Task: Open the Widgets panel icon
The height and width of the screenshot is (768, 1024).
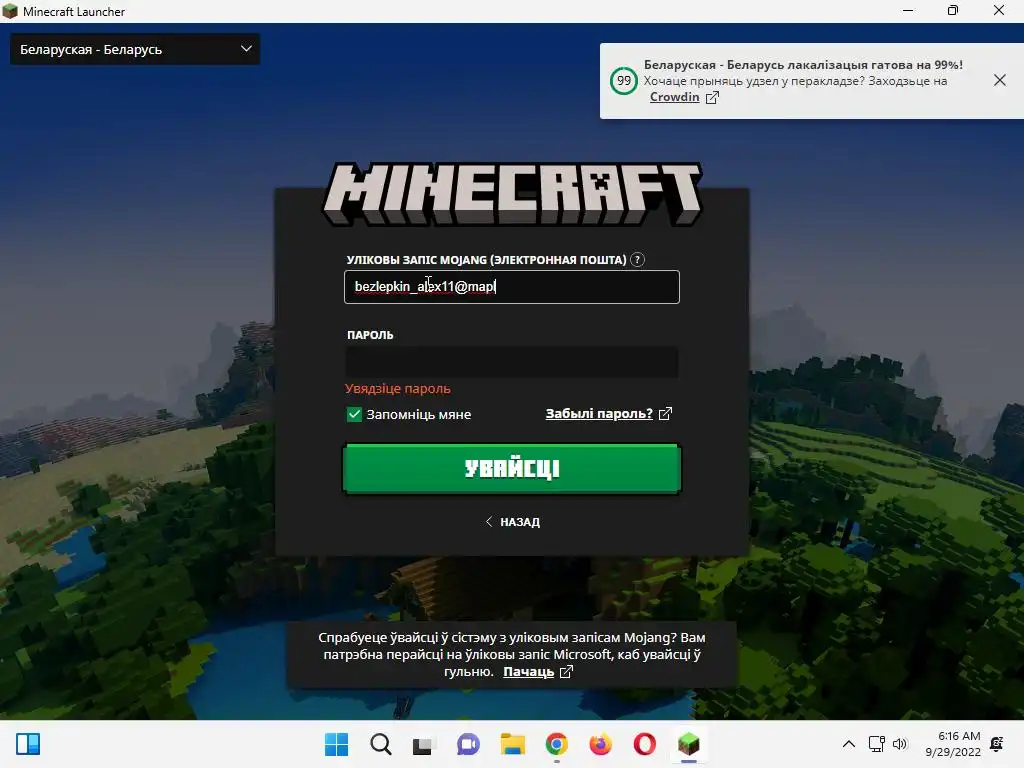Action: pos(28,744)
